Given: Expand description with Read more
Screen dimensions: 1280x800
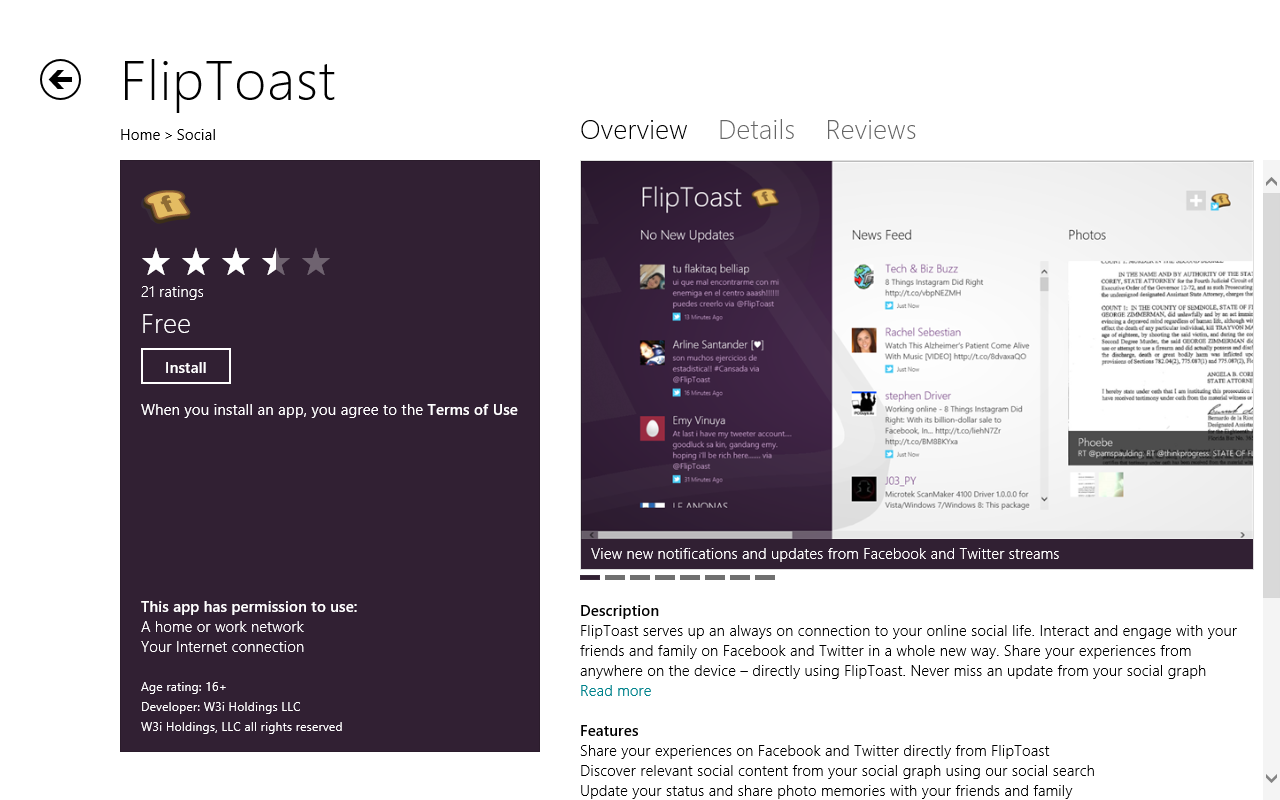Looking at the screenshot, I should click(615, 691).
